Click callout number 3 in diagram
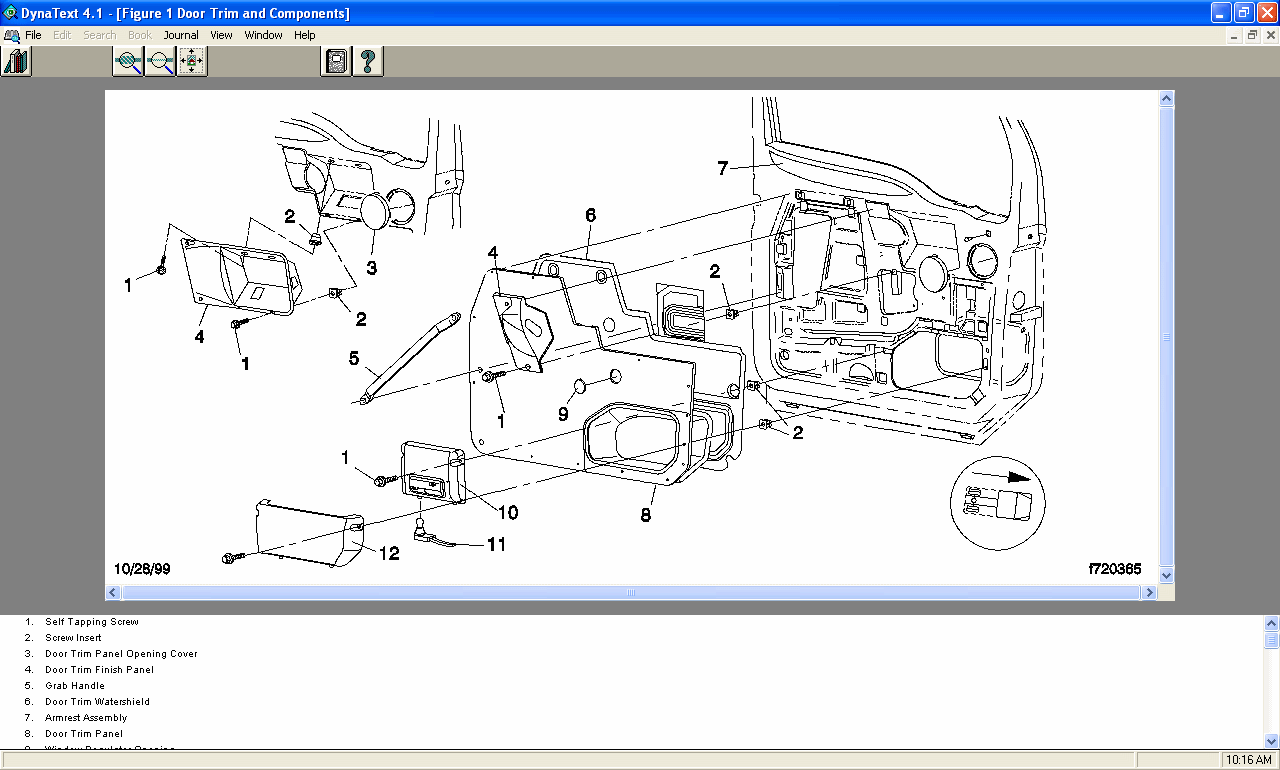Image resolution: width=1280 pixels, height=770 pixels. tap(371, 267)
